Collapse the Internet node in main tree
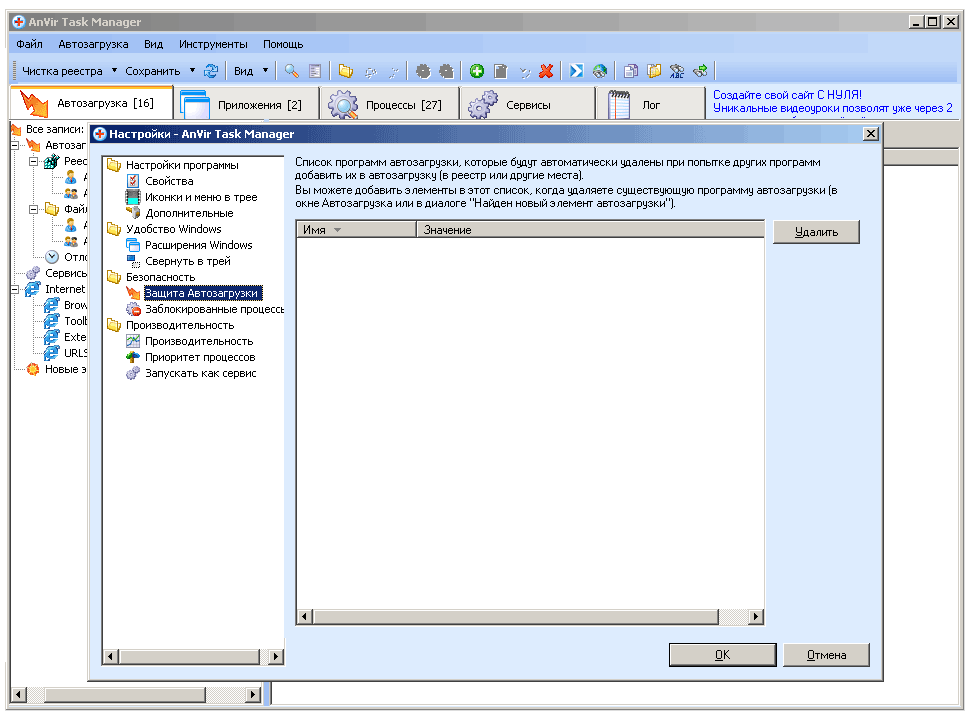The width and height of the screenshot is (969, 715). [16, 289]
